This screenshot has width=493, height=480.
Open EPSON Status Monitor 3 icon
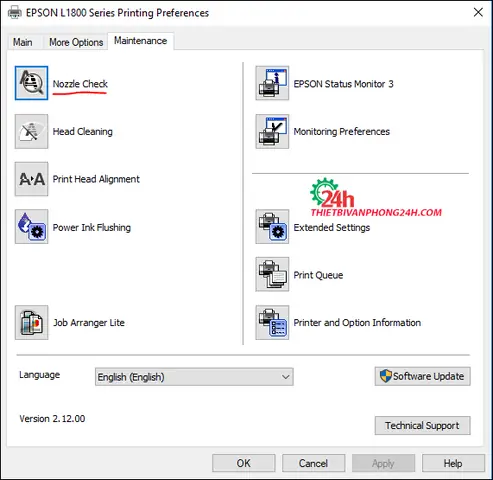point(272,83)
